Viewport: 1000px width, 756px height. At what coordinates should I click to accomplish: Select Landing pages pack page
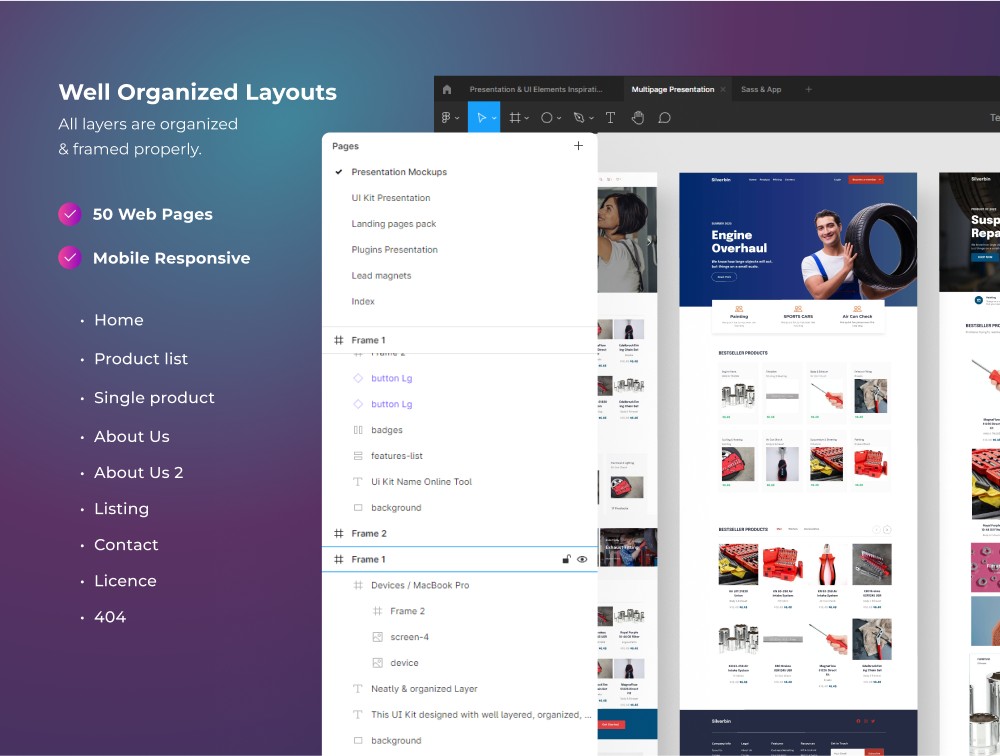pos(393,224)
